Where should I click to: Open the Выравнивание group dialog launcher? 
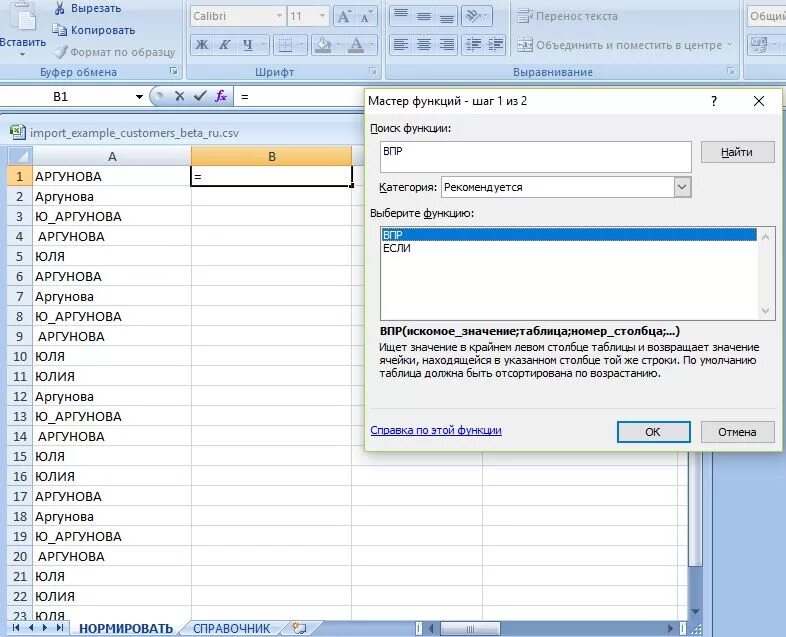click(731, 71)
